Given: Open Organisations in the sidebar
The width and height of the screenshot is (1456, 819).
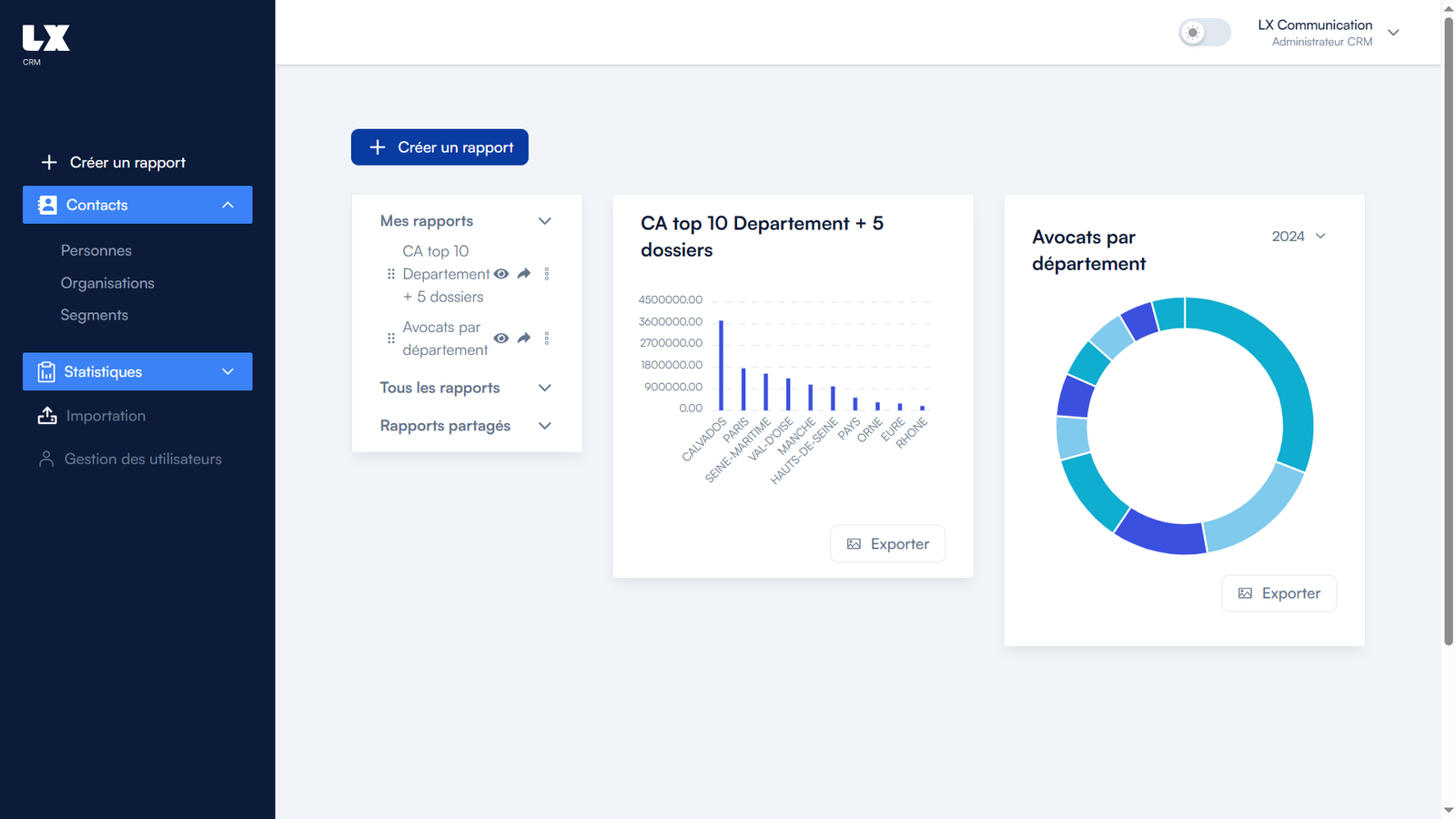Looking at the screenshot, I should 107,283.
